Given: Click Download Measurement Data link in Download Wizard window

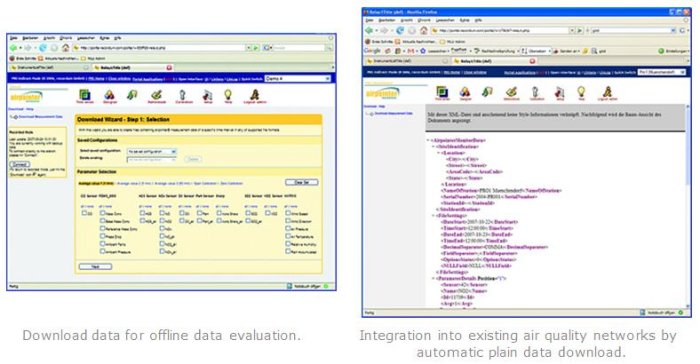Looking at the screenshot, I should click(x=40, y=117).
